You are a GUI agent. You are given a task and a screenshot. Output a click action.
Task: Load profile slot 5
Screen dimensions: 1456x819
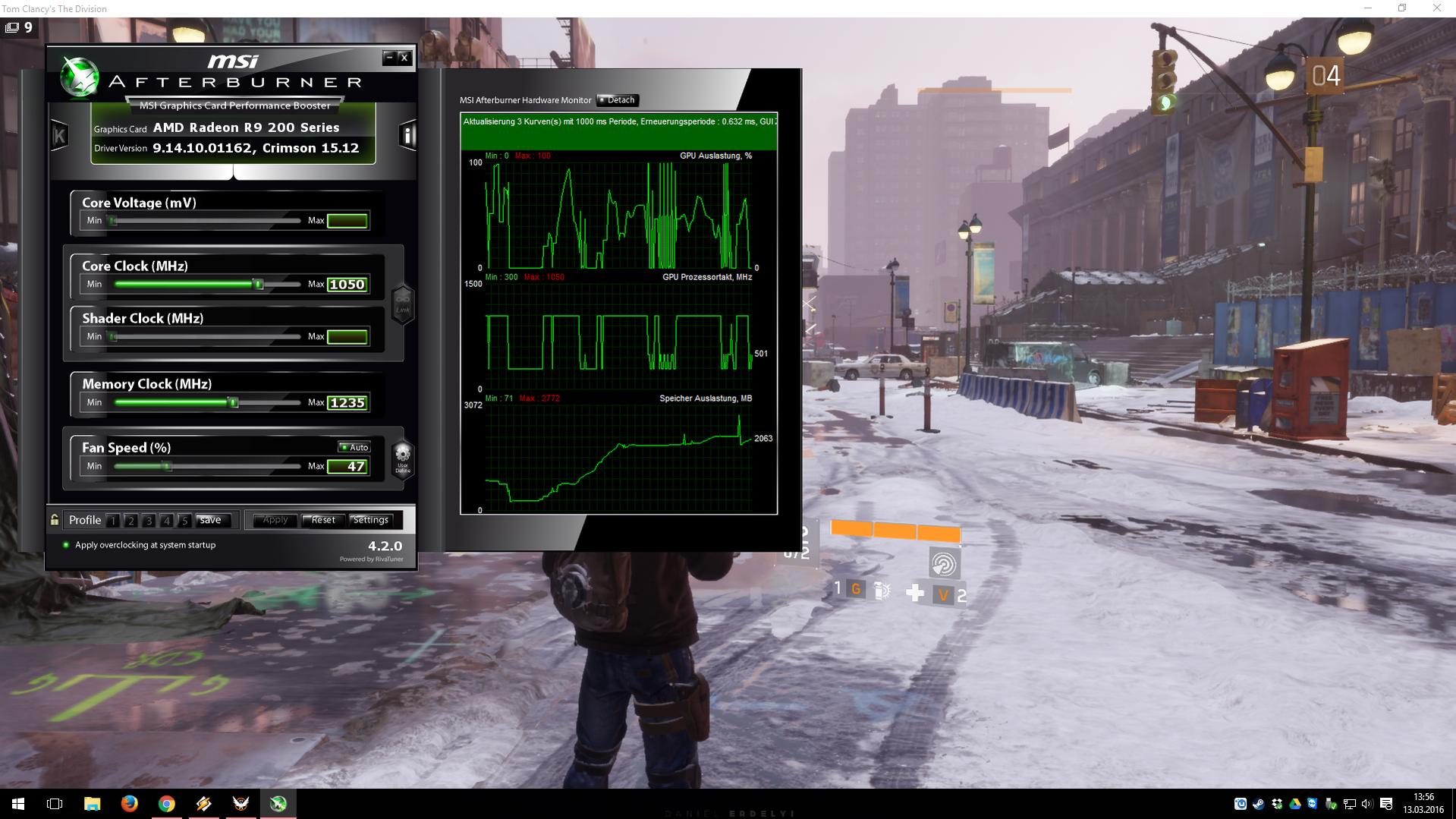pyautogui.click(x=184, y=521)
